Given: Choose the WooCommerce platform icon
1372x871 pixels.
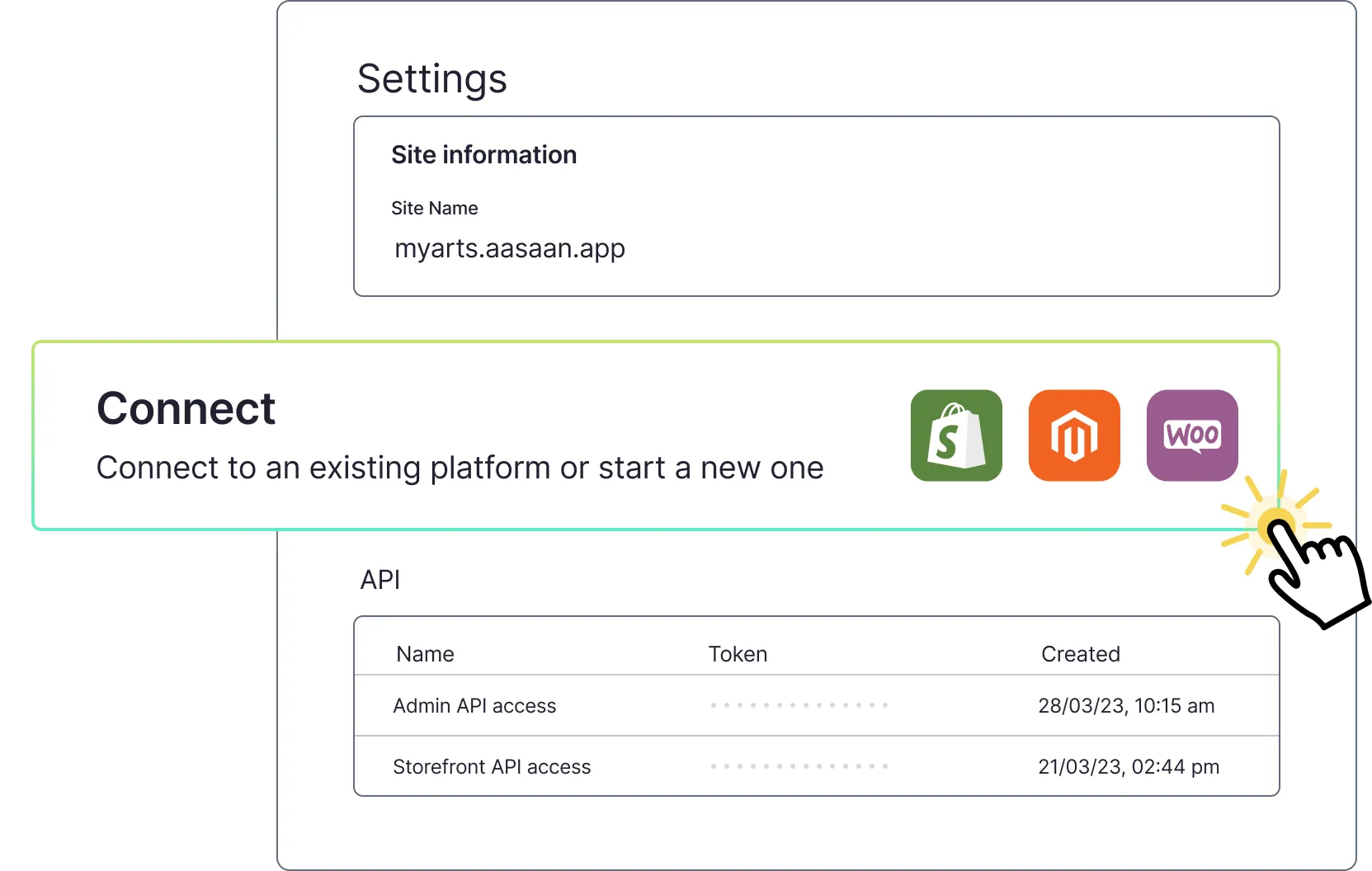Looking at the screenshot, I should click(x=1192, y=435).
